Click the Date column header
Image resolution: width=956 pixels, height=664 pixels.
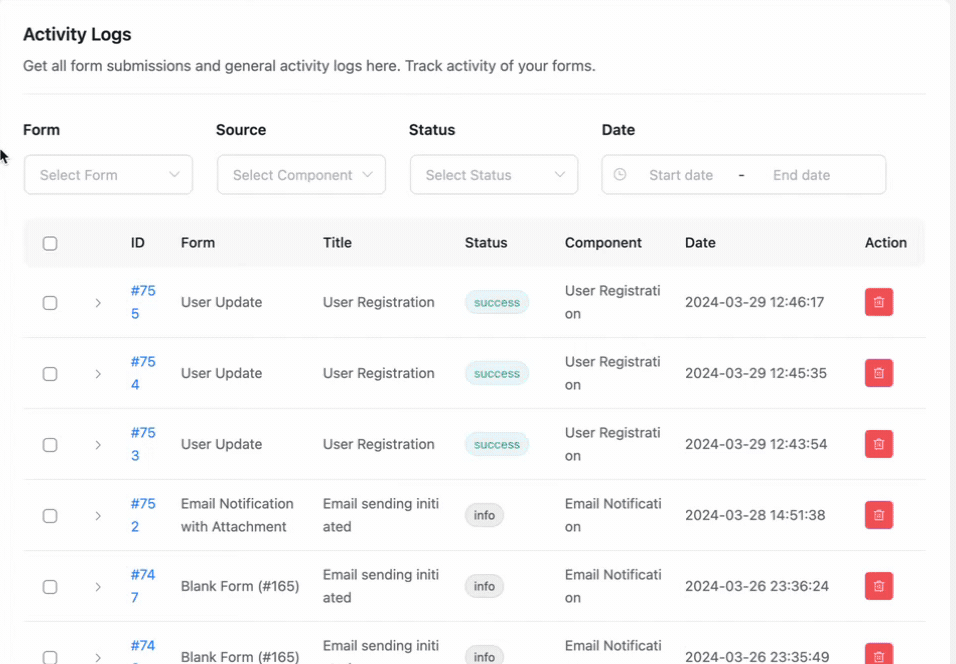[700, 243]
